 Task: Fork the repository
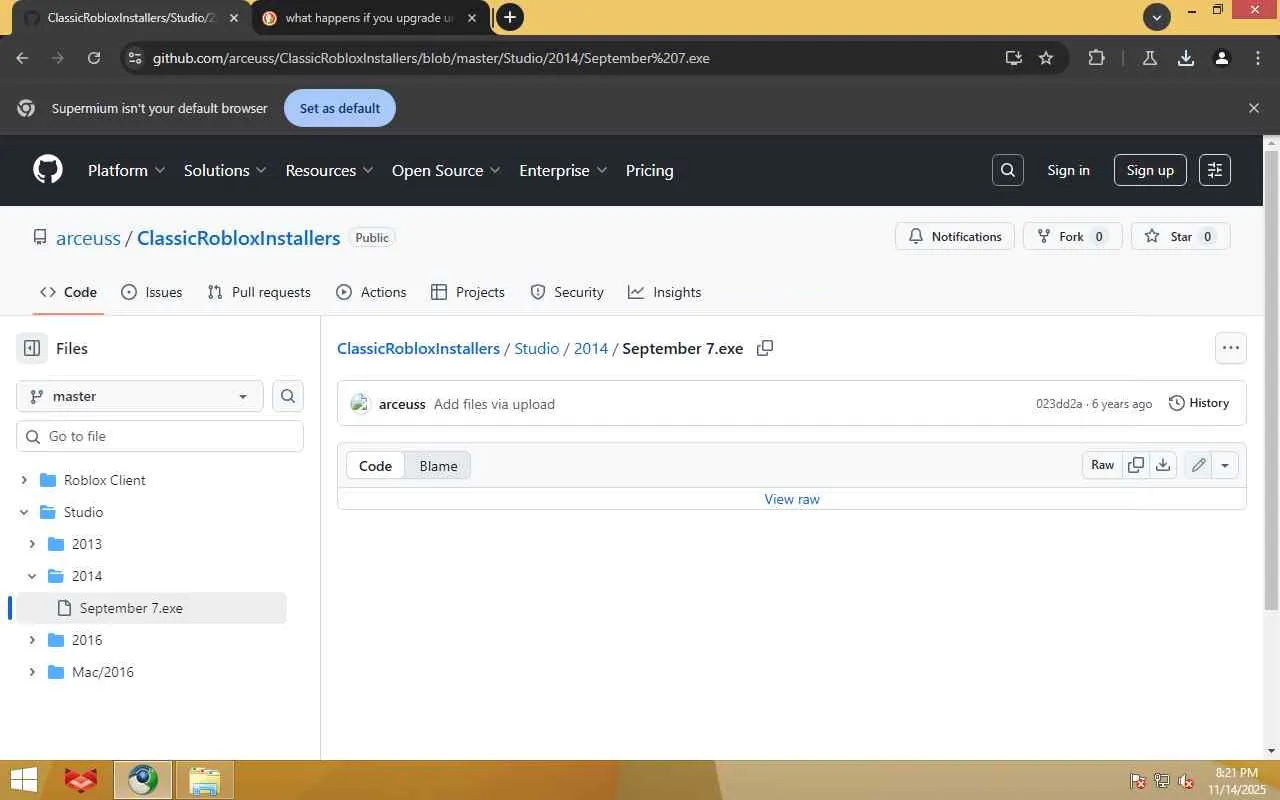tap(1072, 237)
